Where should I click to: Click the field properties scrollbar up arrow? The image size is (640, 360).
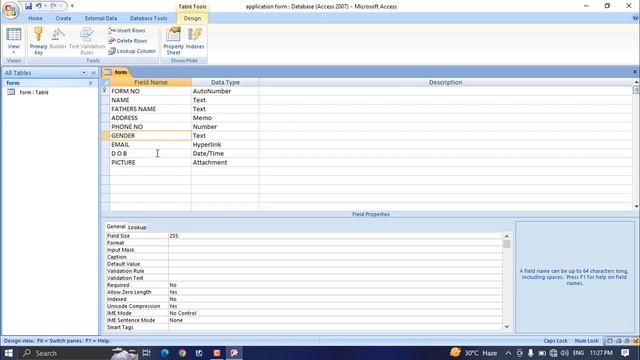pyautogui.click(x=507, y=236)
